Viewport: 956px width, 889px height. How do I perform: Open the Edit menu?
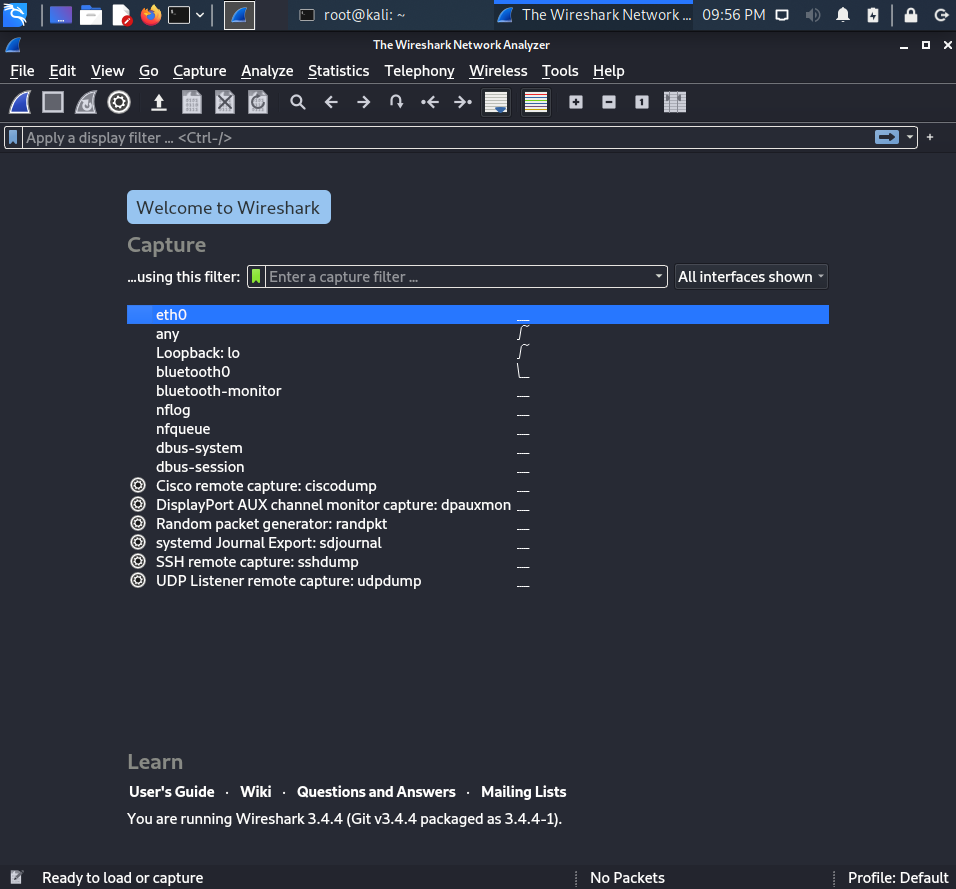tap(63, 71)
